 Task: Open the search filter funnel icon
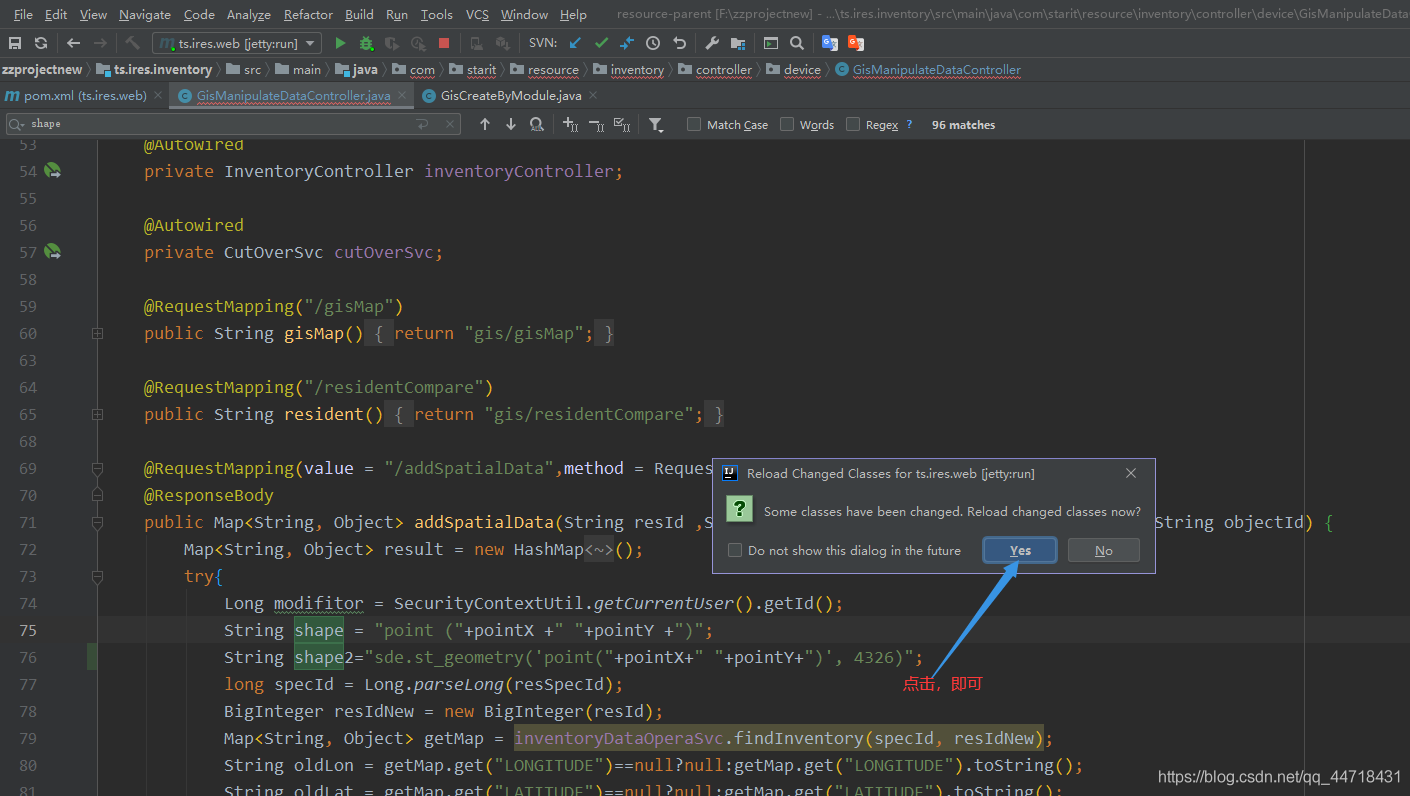(x=656, y=124)
